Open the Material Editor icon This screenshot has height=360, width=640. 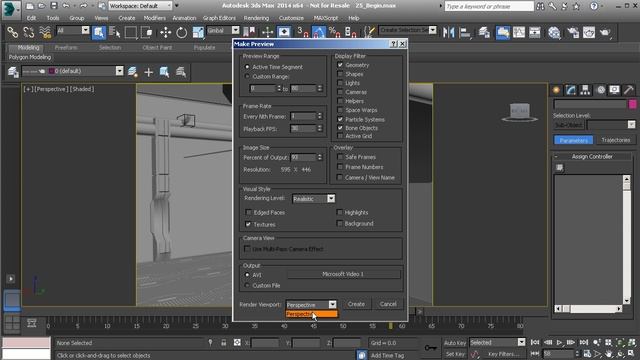click(x=554, y=32)
